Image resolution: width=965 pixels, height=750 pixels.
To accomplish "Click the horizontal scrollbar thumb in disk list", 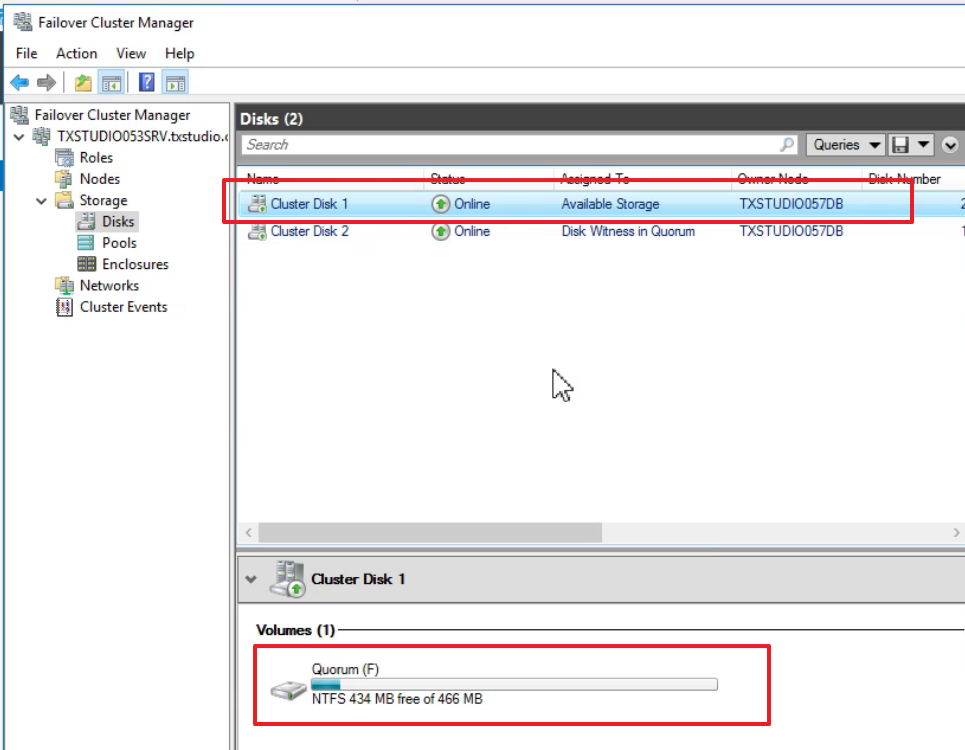I will 430,533.
